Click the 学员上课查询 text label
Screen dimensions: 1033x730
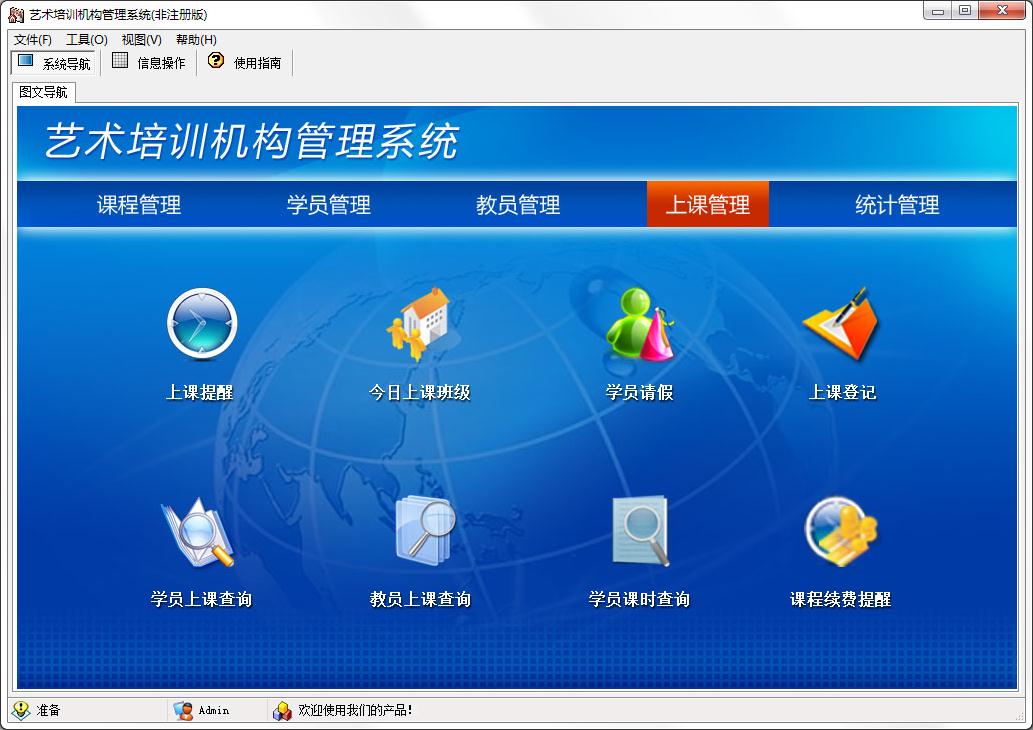click(202, 599)
